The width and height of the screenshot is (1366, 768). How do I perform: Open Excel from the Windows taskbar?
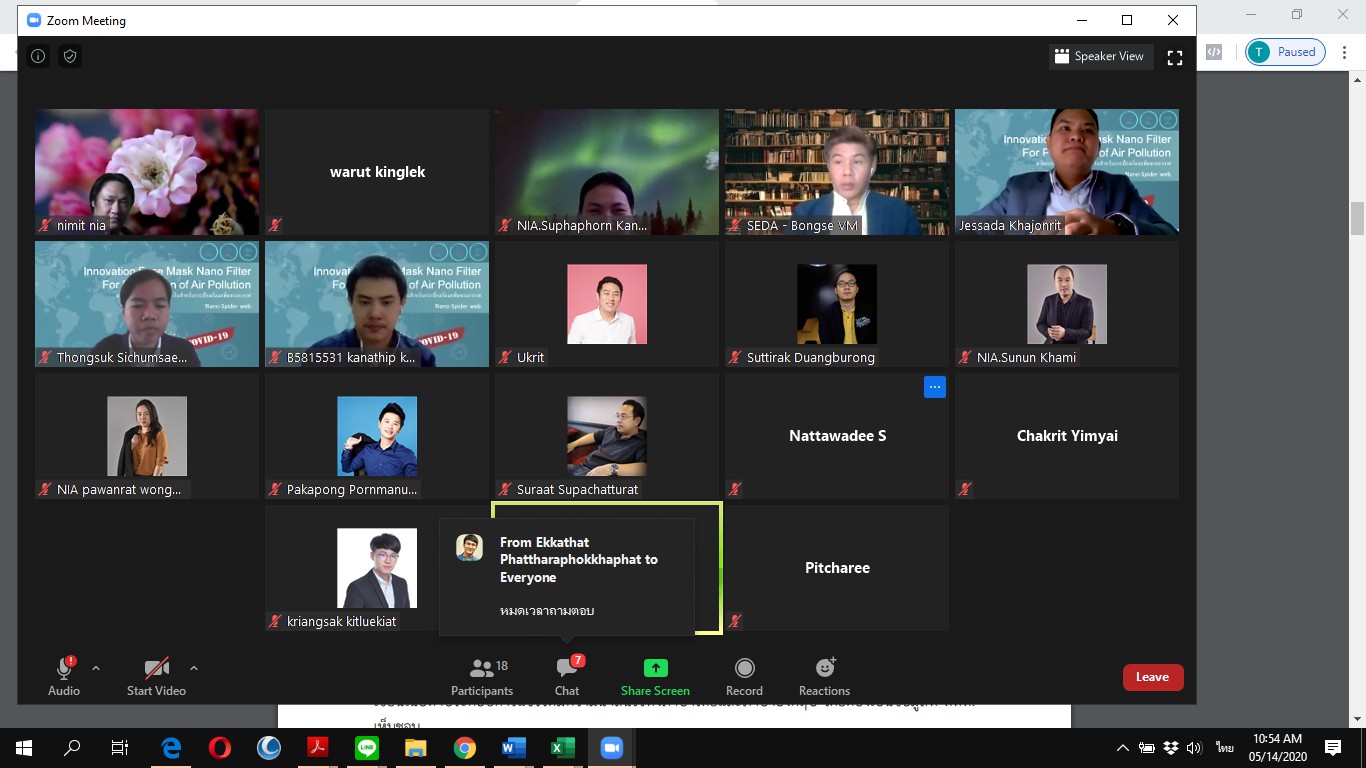tap(561, 748)
